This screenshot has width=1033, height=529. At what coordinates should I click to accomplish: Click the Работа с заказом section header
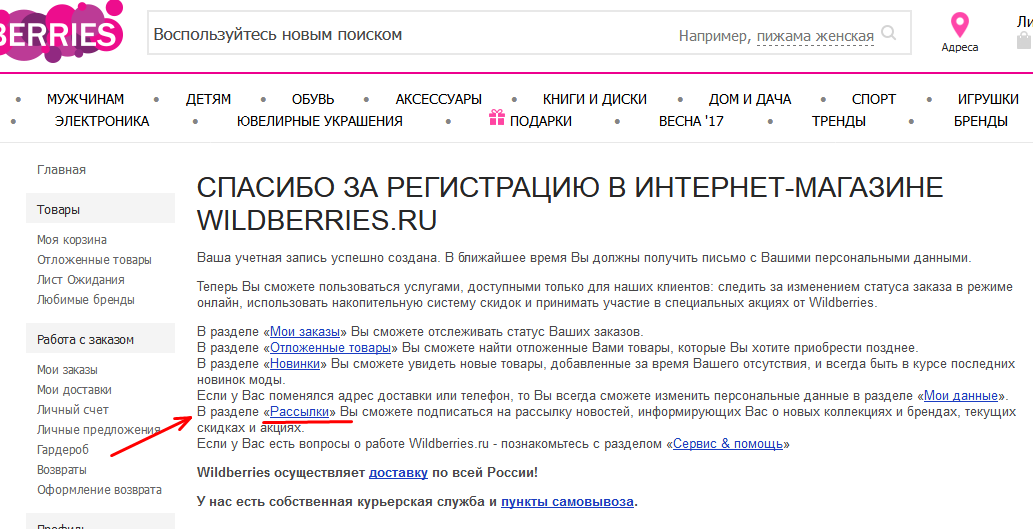click(100, 340)
